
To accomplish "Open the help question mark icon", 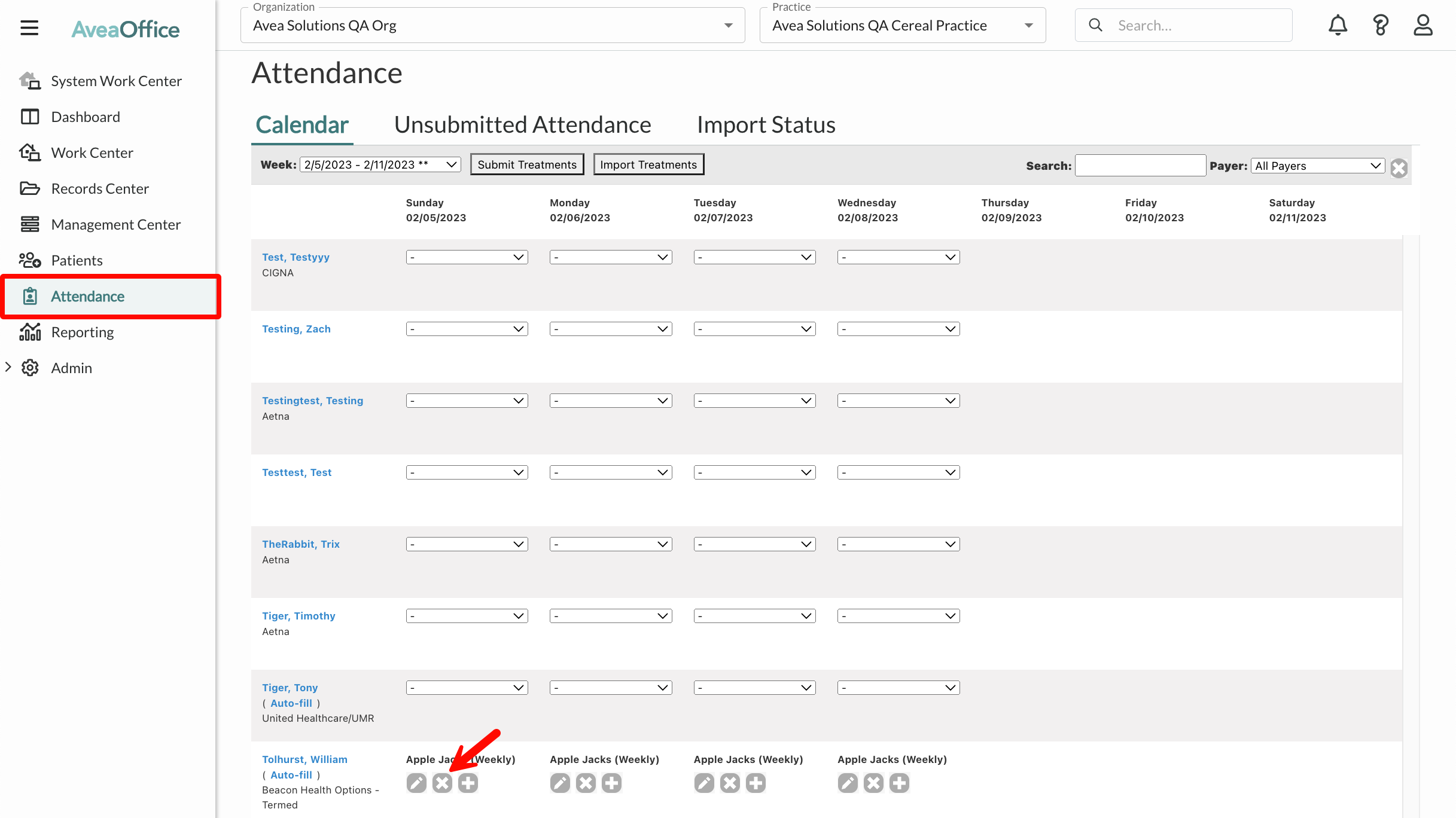I will pyautogui.click(x=1381, y=25).
